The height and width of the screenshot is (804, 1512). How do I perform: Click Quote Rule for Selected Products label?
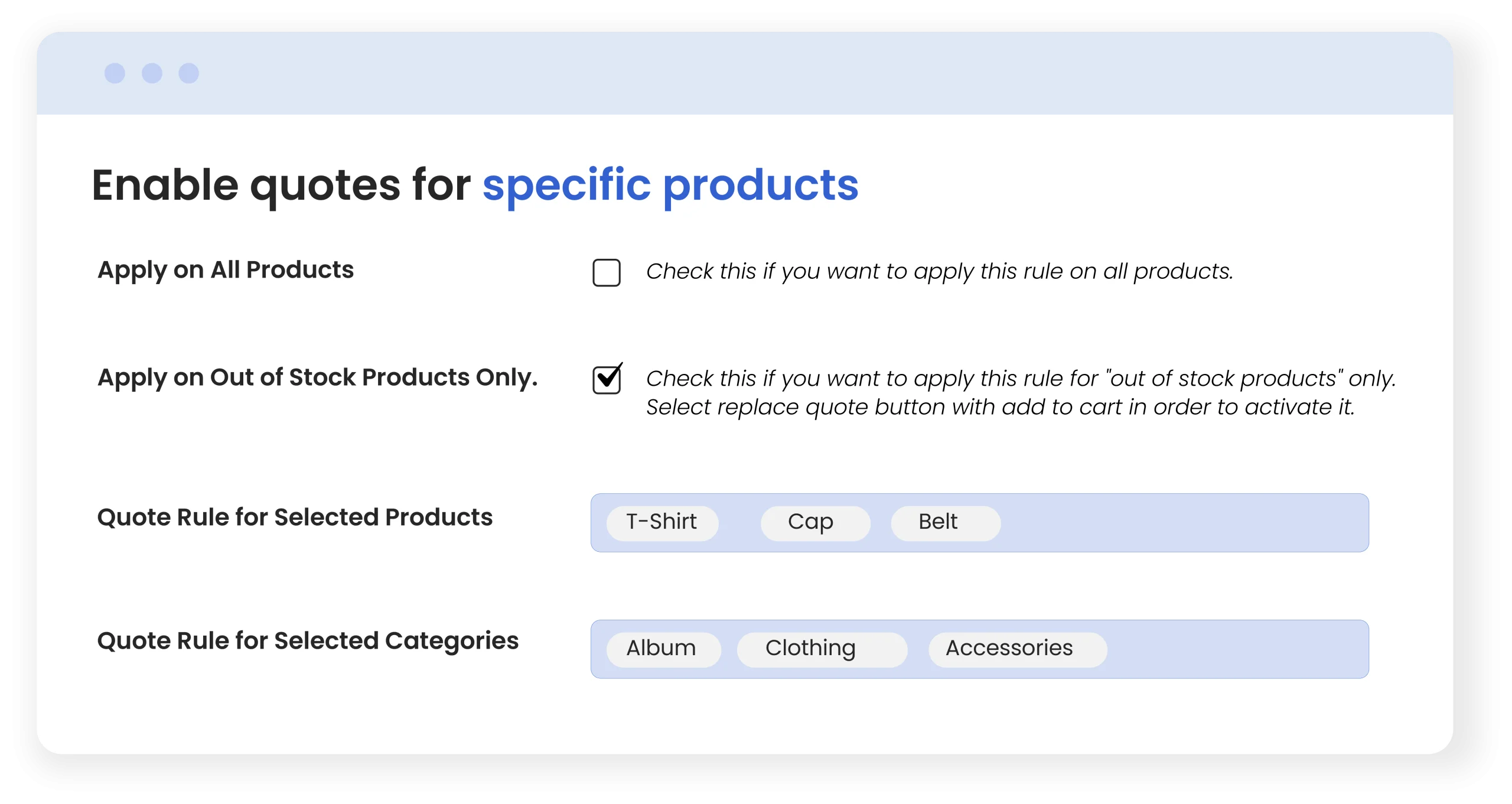(x=295, y=517)
